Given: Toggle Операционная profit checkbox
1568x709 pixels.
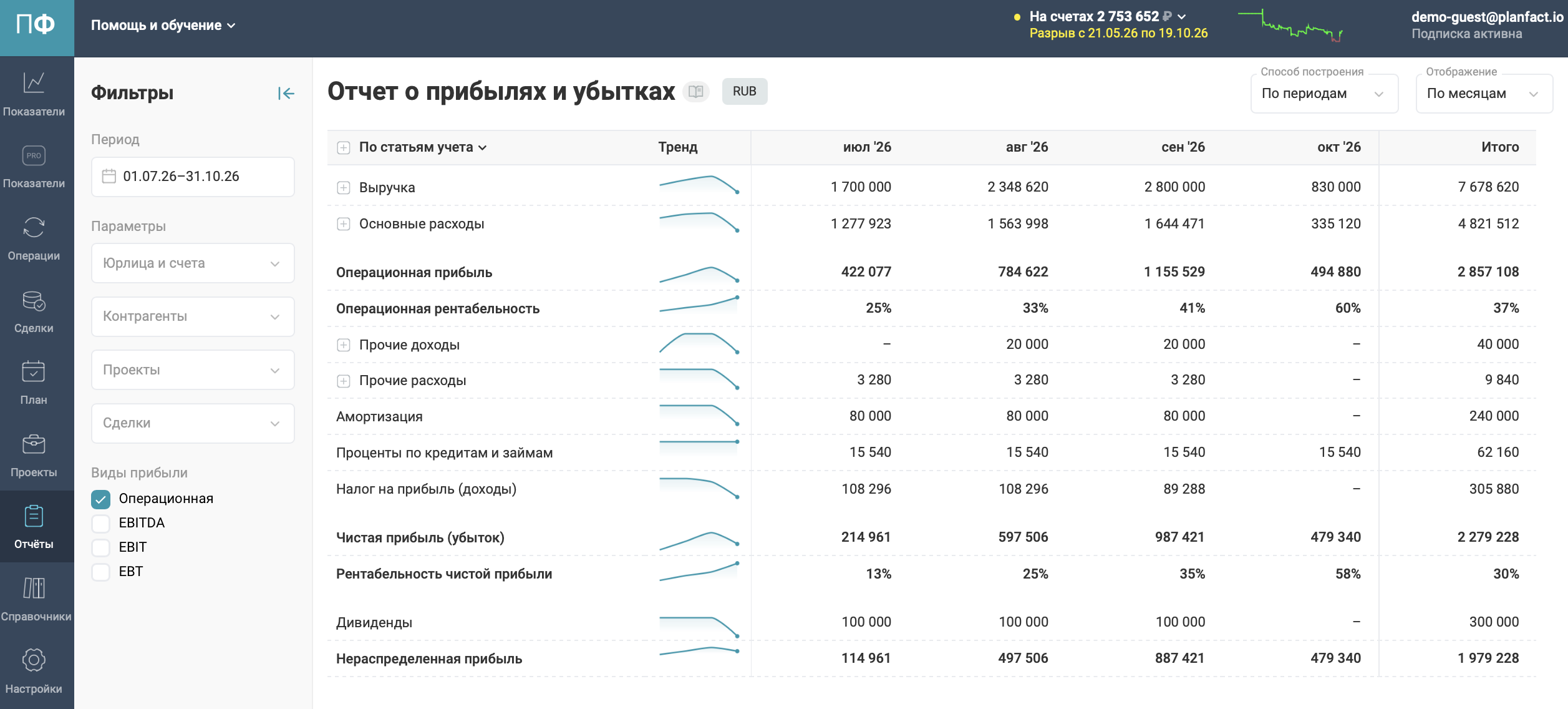Looking at the screenshot, I should pos(100,499).
